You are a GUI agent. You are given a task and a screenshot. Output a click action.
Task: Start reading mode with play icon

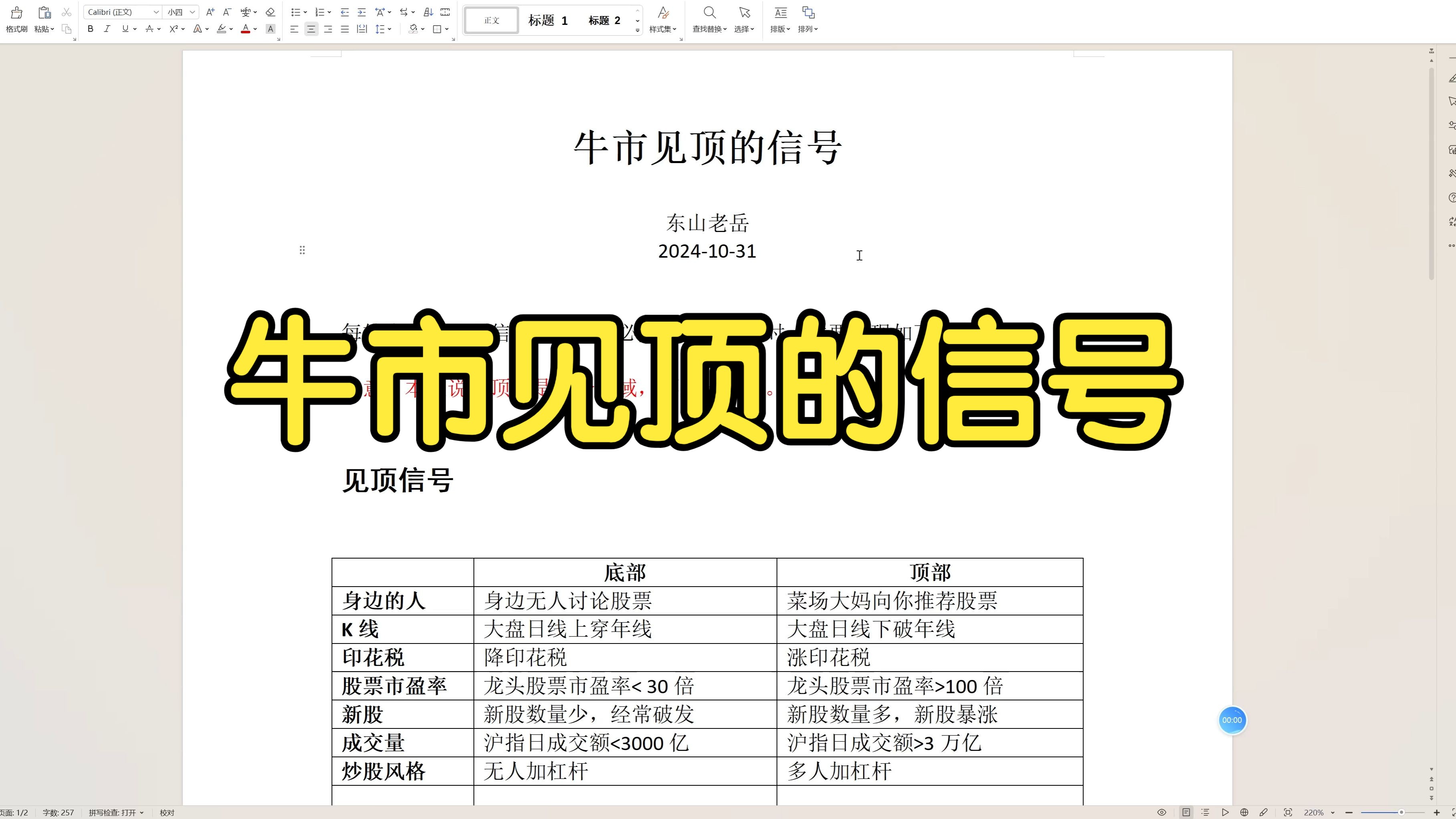click(1225, 812)
